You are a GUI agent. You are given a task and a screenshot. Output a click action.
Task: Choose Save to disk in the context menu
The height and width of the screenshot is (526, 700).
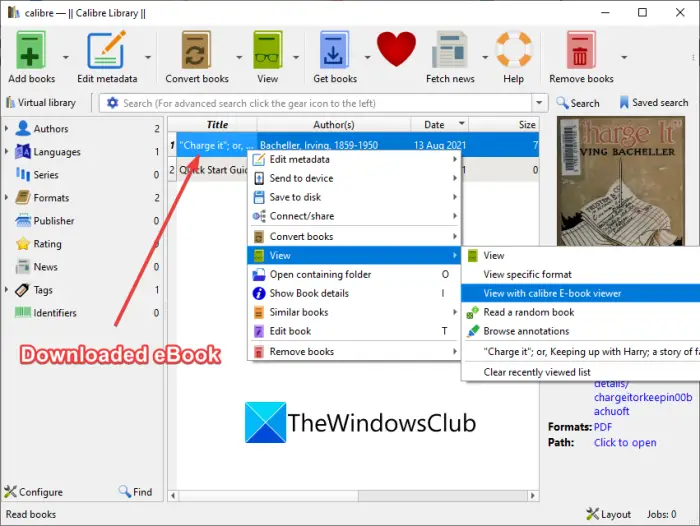(x=354, y=197)
